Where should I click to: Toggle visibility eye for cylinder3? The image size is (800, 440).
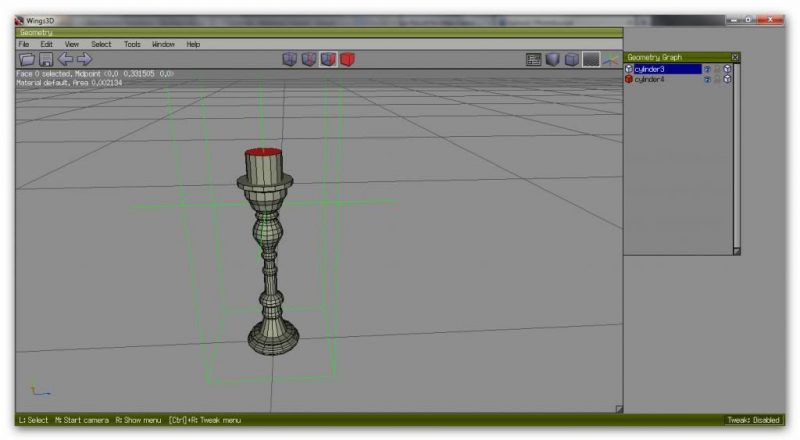tap(706, 69)
